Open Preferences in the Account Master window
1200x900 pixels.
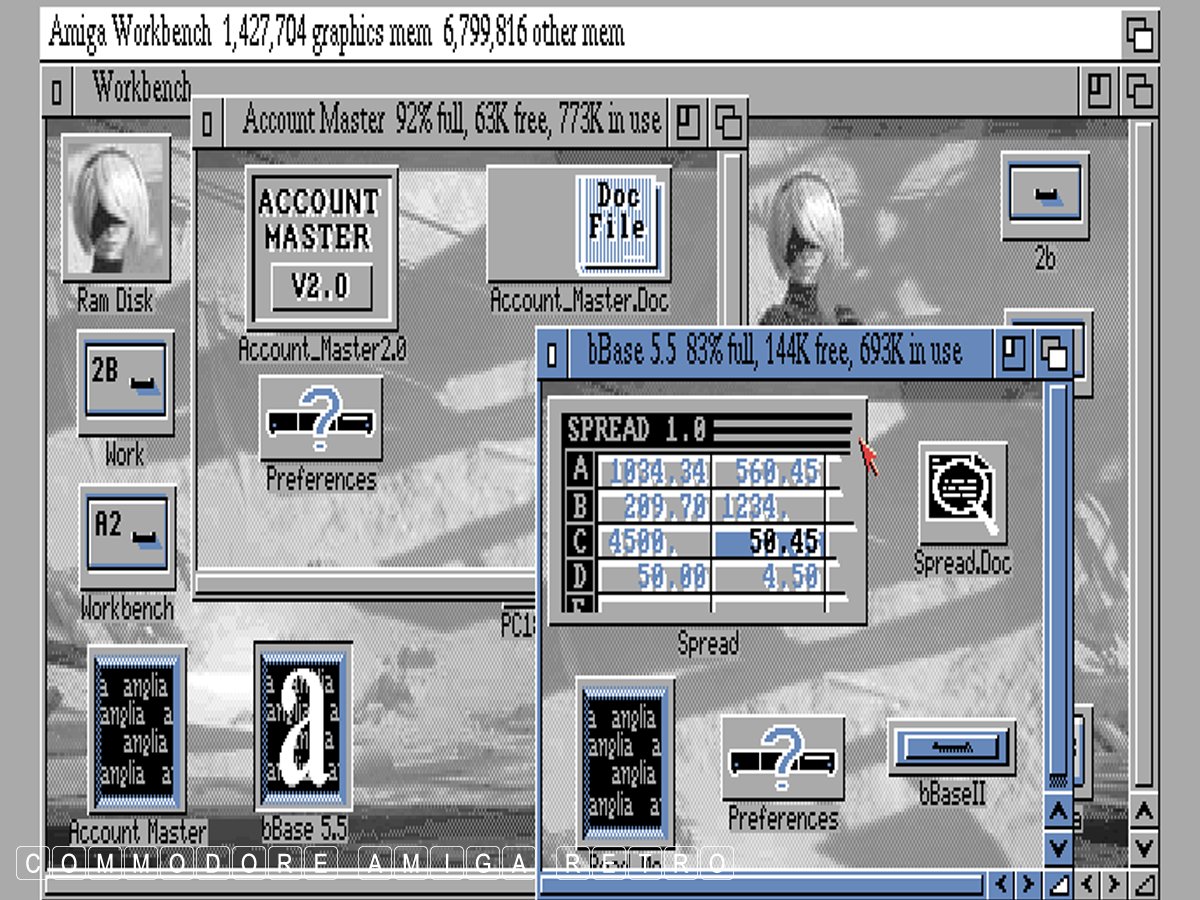pos(320,418)
